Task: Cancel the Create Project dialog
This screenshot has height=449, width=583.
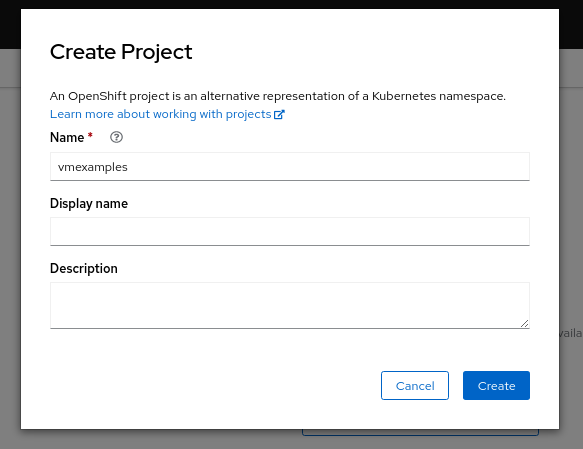Action: click(415, 385)
